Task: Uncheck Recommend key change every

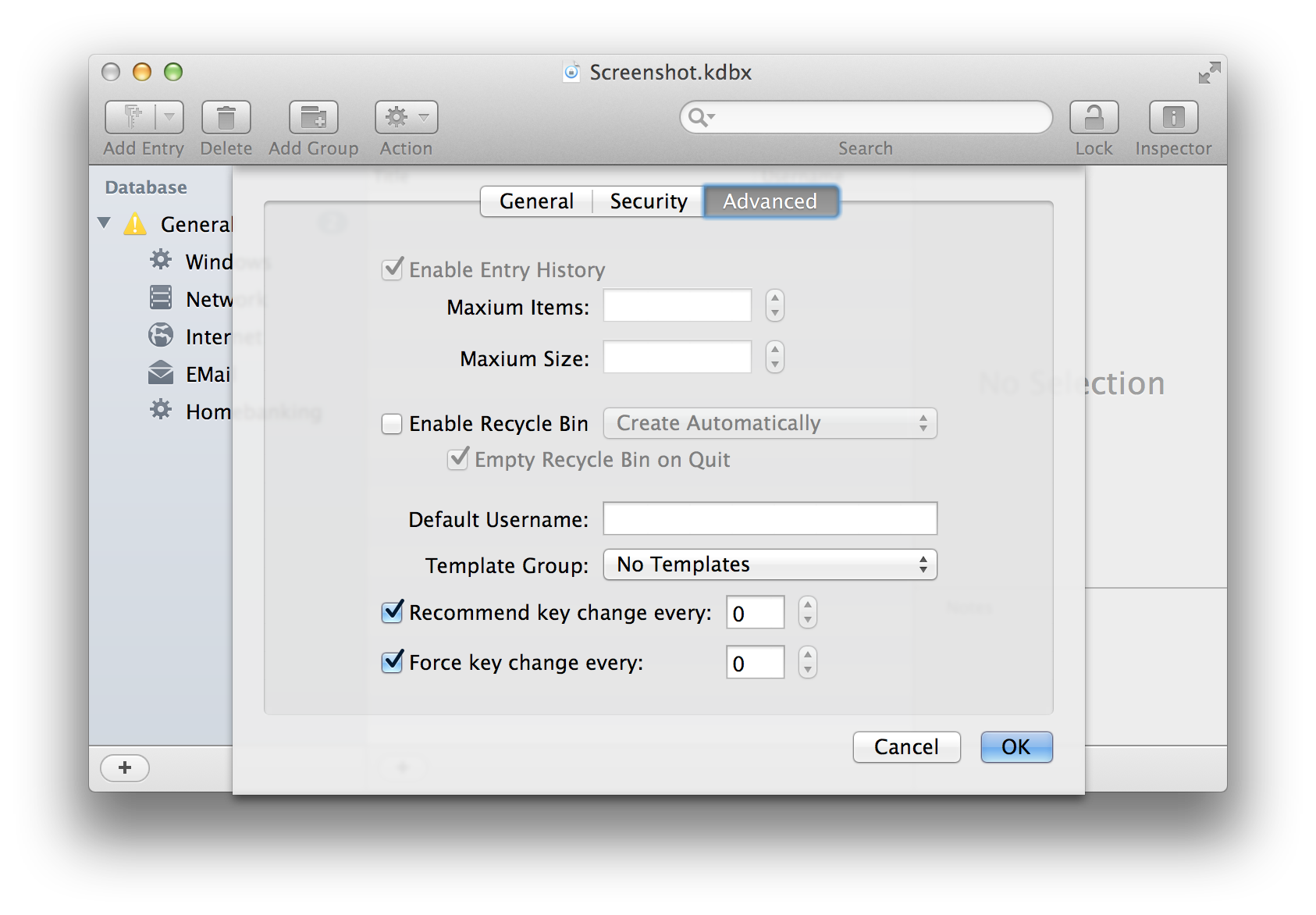Action: click(392, 612)
